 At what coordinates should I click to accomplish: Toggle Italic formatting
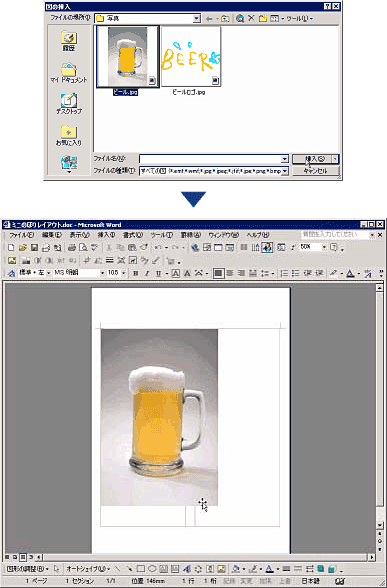coord(147,273)
